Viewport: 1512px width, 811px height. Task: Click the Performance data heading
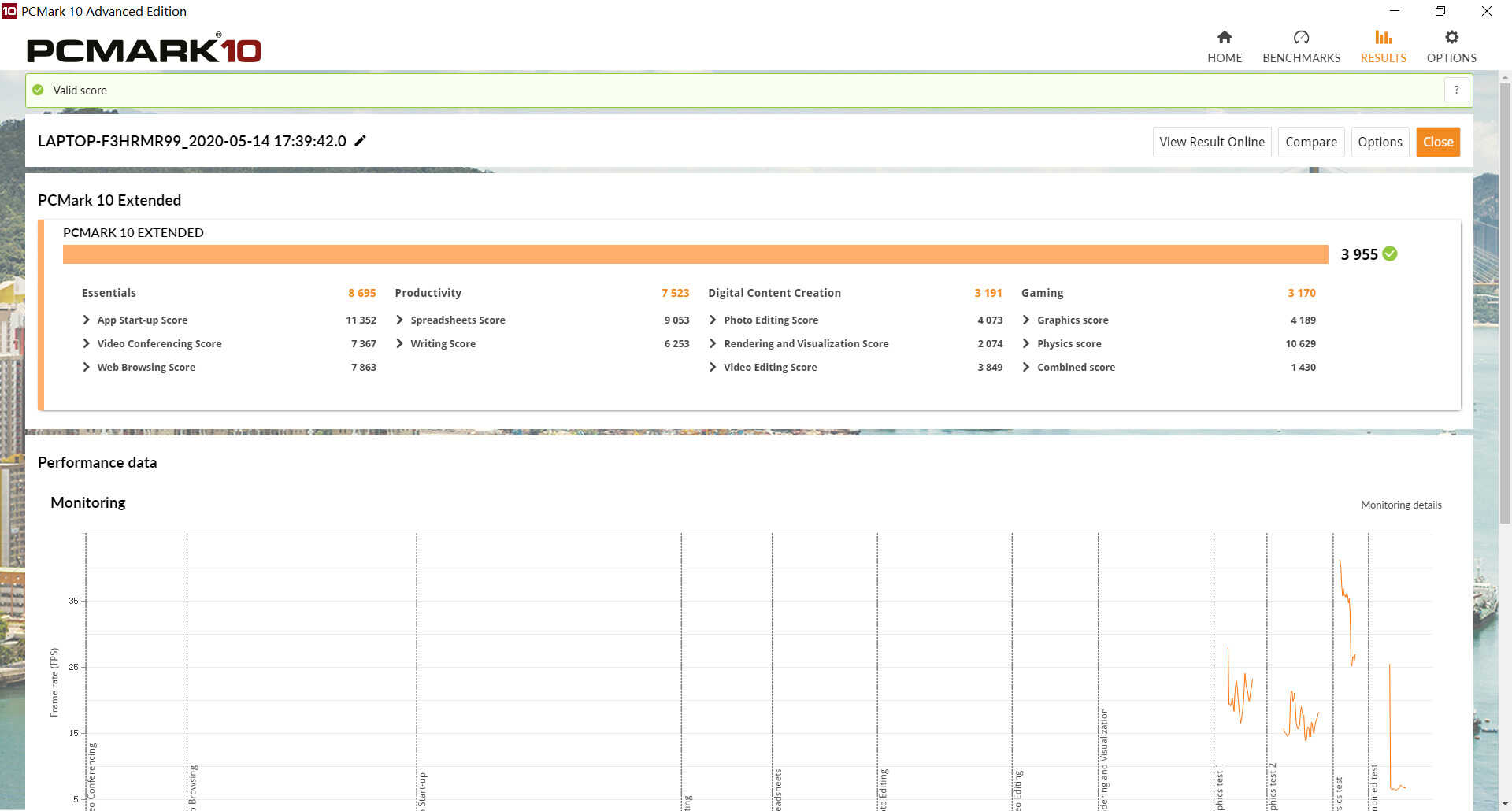point(97,462)
